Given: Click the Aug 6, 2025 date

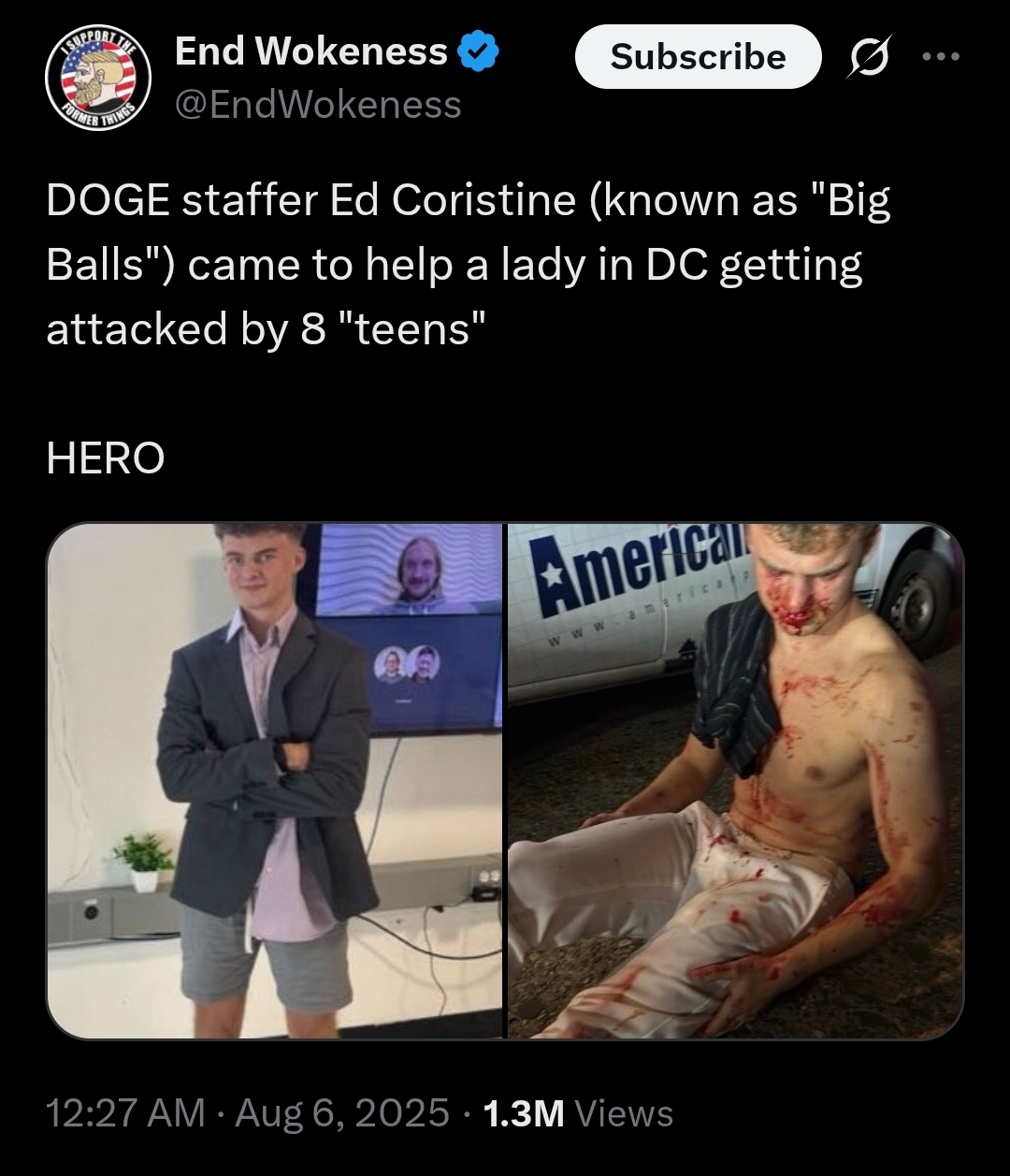Looking at the screenshot, I should [342, 1113].
